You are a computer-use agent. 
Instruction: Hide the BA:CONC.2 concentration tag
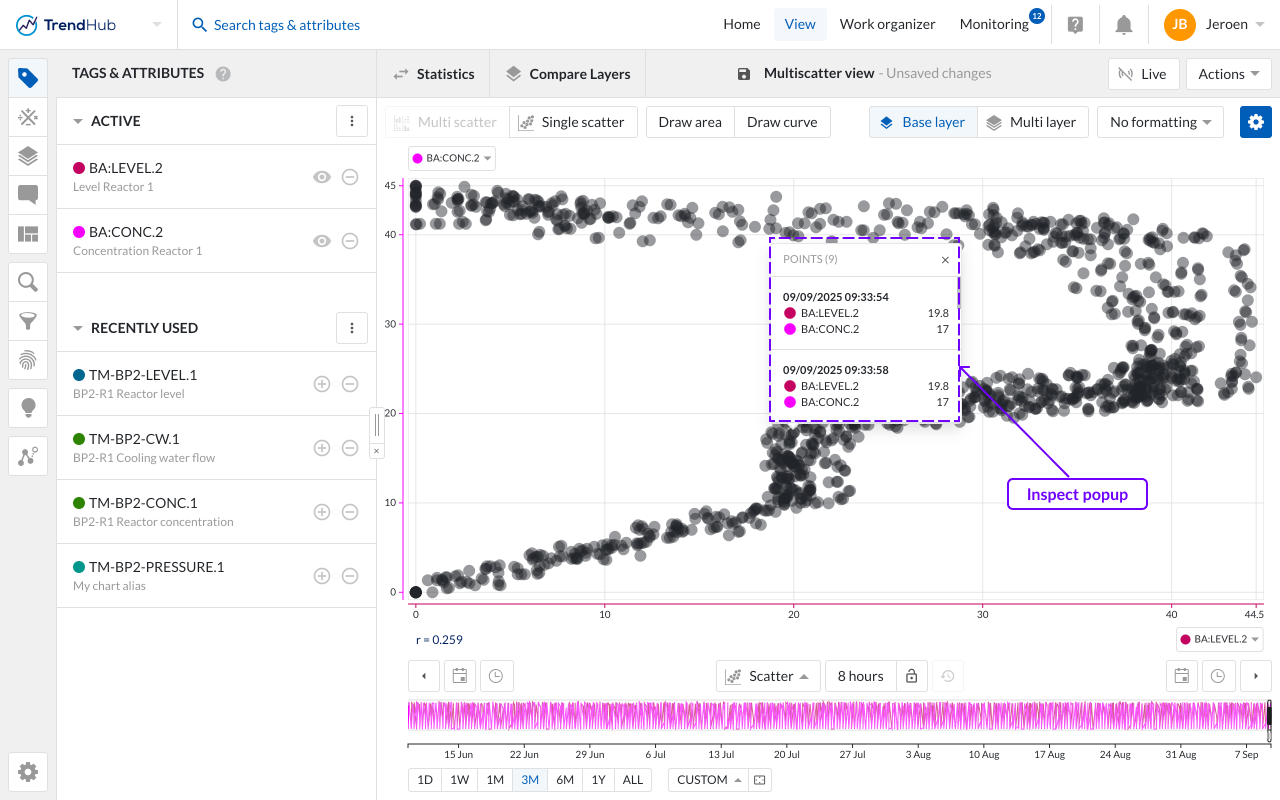tap(322, 241)
